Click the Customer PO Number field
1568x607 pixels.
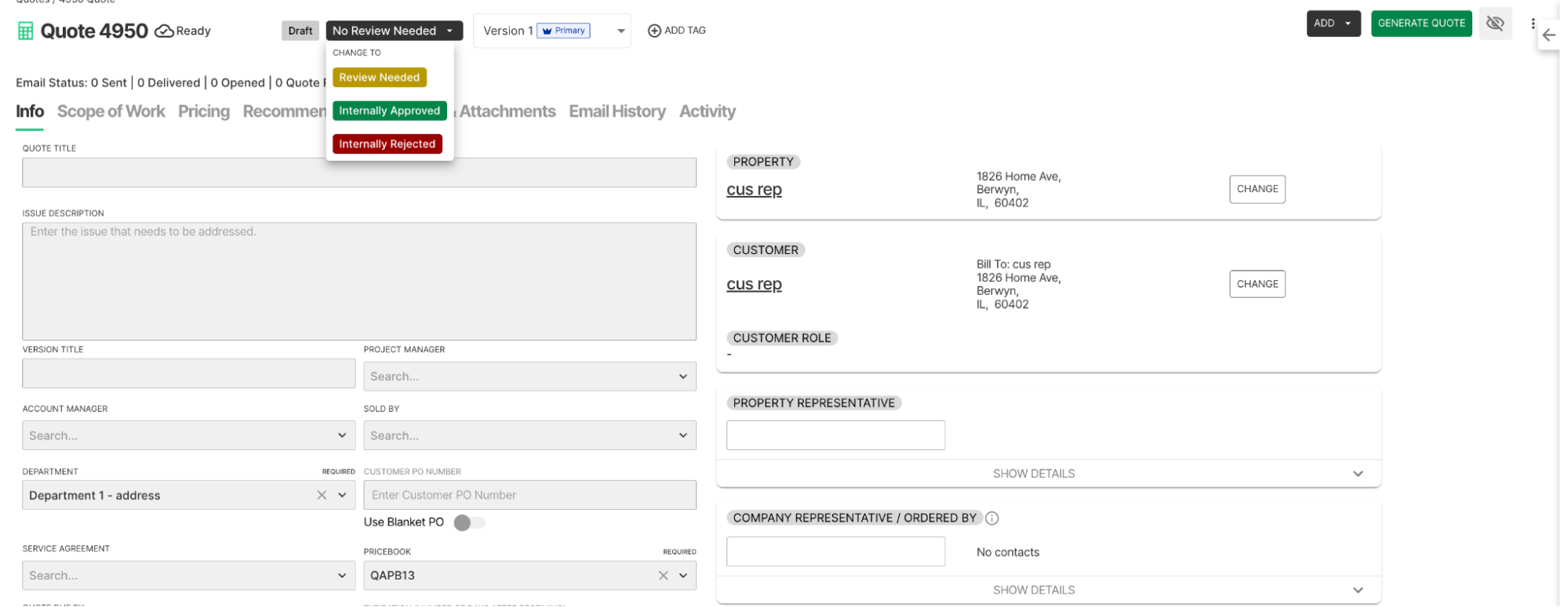(529, 495)
